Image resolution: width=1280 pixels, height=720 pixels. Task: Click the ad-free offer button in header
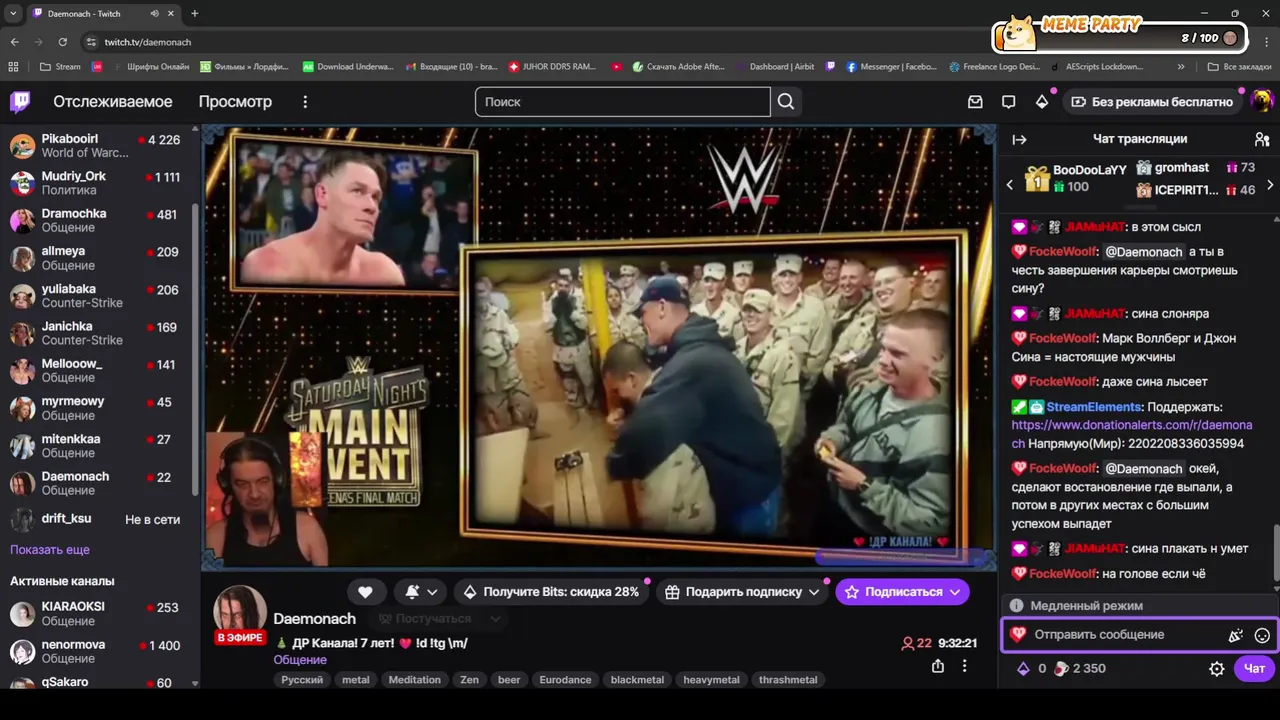coord(1152,102)
